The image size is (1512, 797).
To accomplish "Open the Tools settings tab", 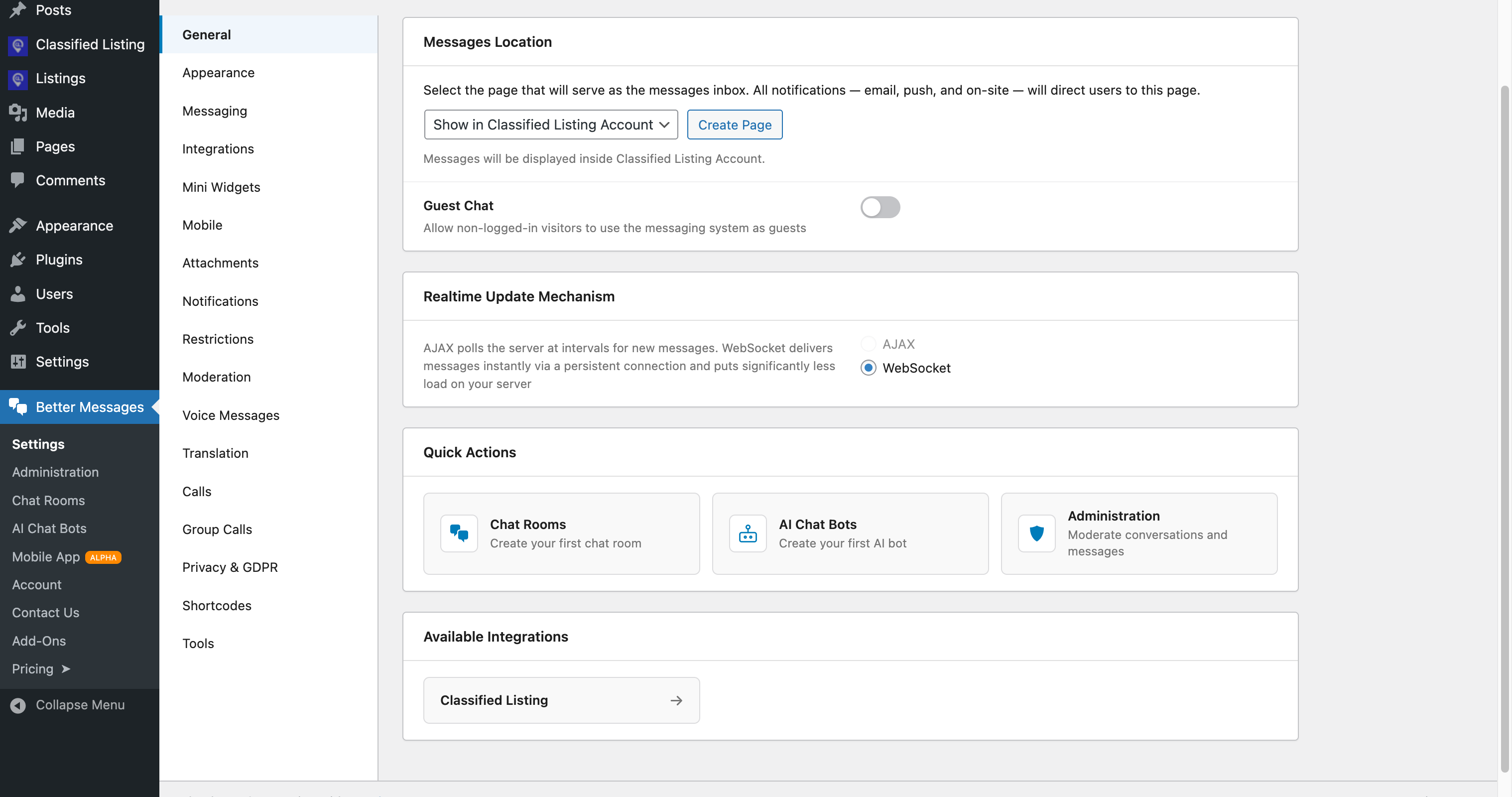I will pos(269,643).
